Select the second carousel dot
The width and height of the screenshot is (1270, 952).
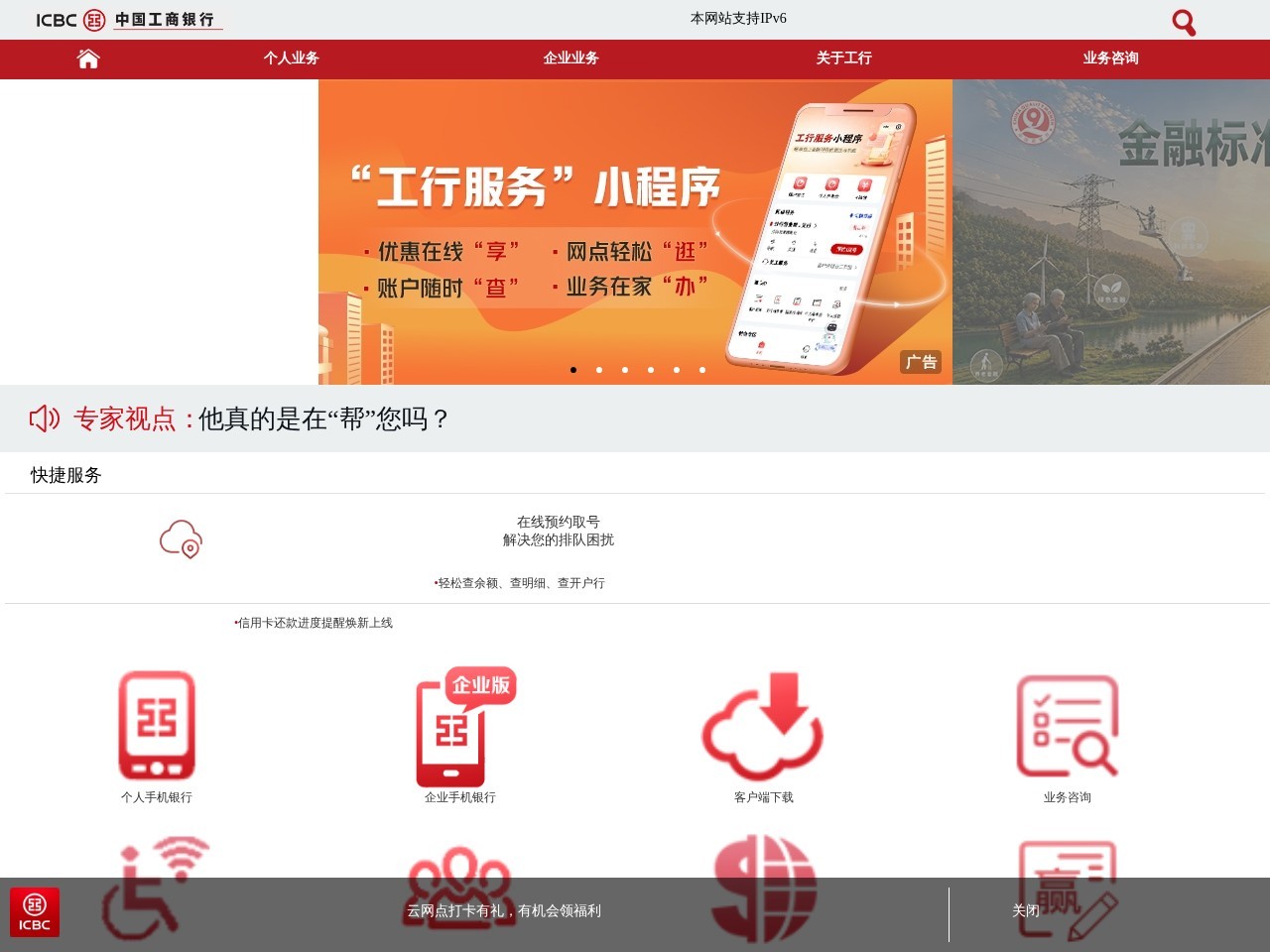pyautogui.click(x=599, y=370)
